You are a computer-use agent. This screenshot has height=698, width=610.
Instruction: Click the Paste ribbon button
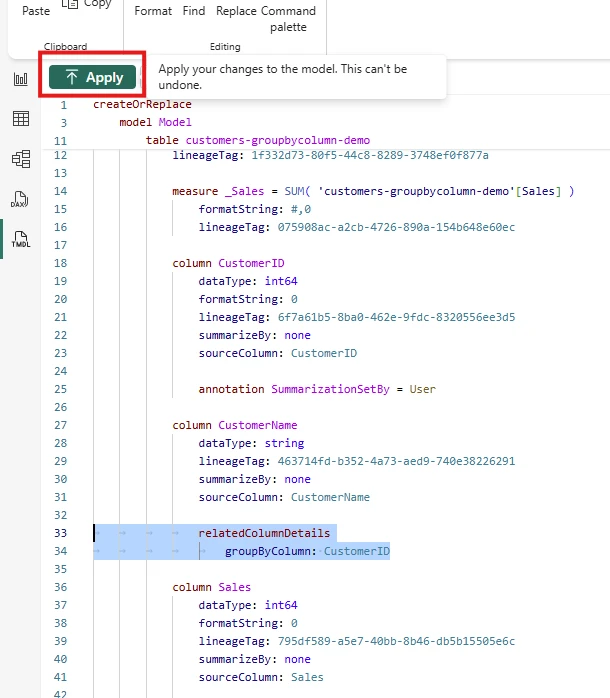(x=36, y=11)
